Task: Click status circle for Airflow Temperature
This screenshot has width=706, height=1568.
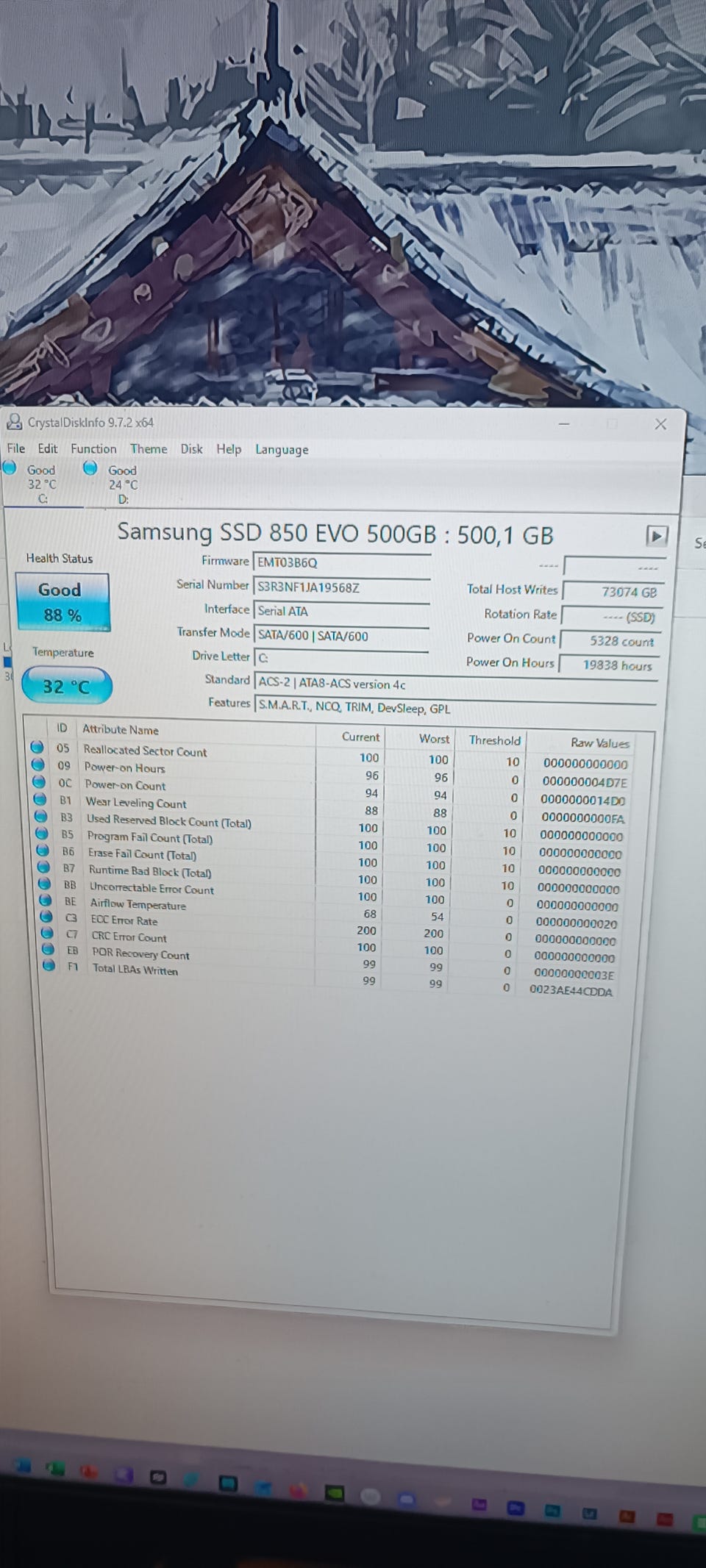Action: coord(46,901)
